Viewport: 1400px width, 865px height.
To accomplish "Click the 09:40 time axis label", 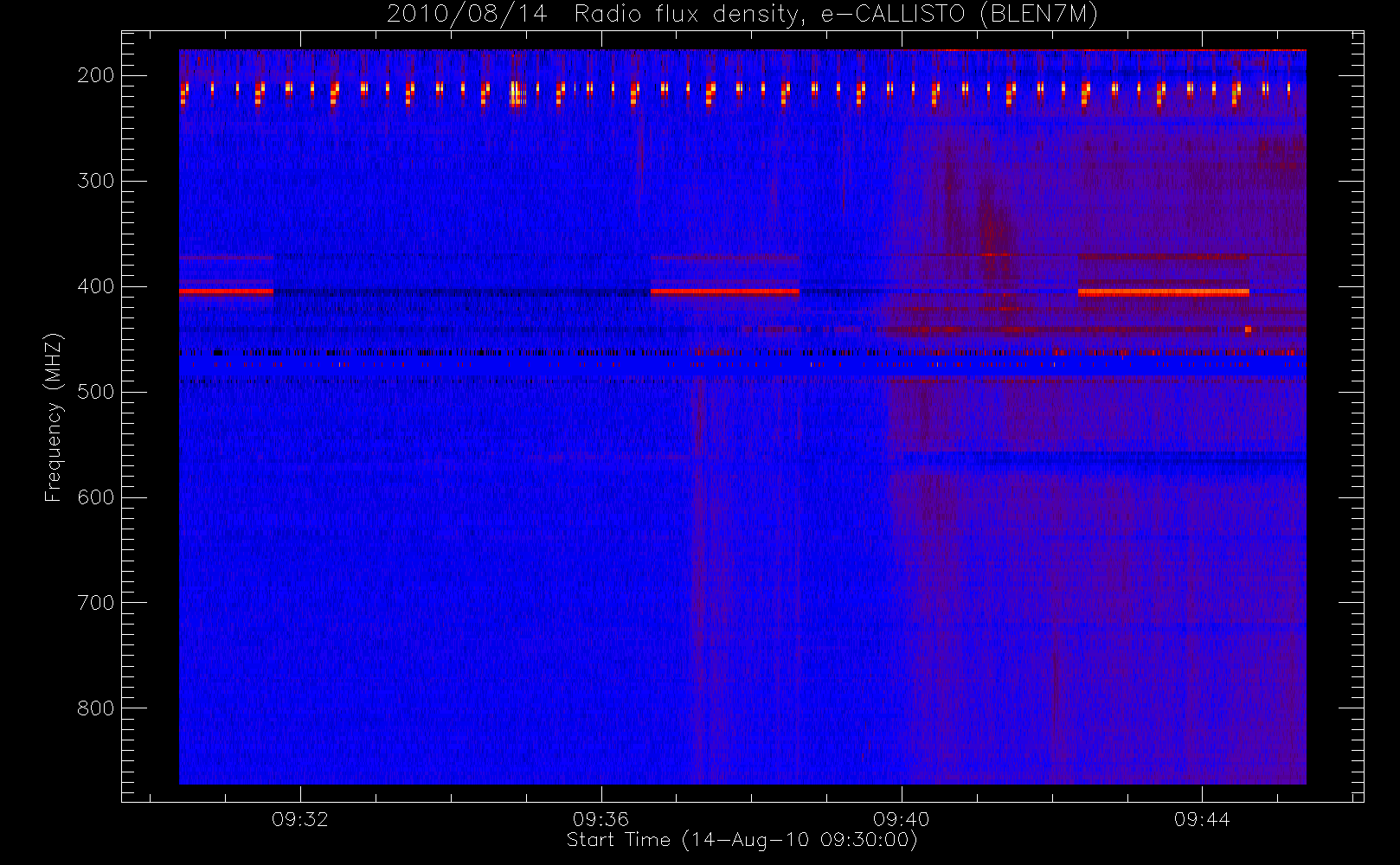I will (x=902, y=819).
